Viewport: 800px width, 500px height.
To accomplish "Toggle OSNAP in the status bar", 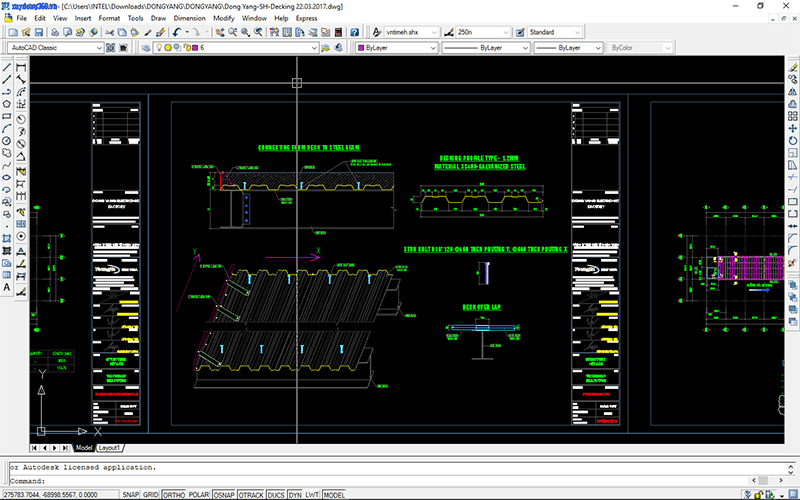I will [x=224, y=495].
